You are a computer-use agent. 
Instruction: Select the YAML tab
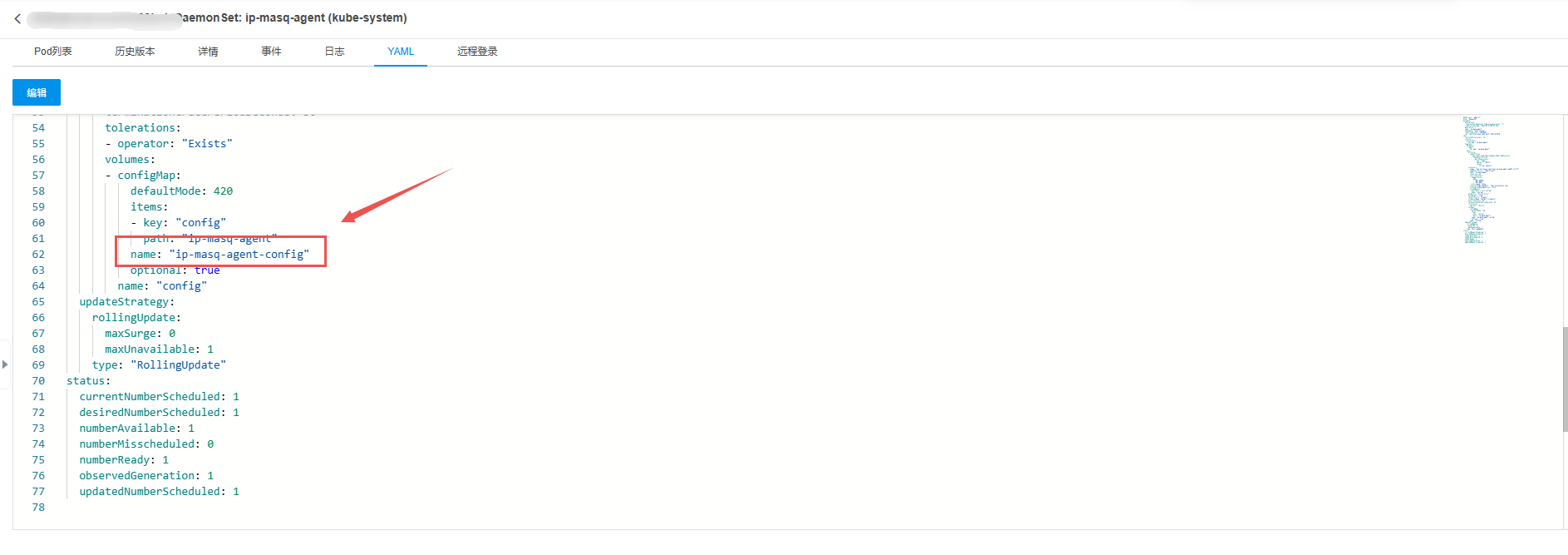point(401,52)
